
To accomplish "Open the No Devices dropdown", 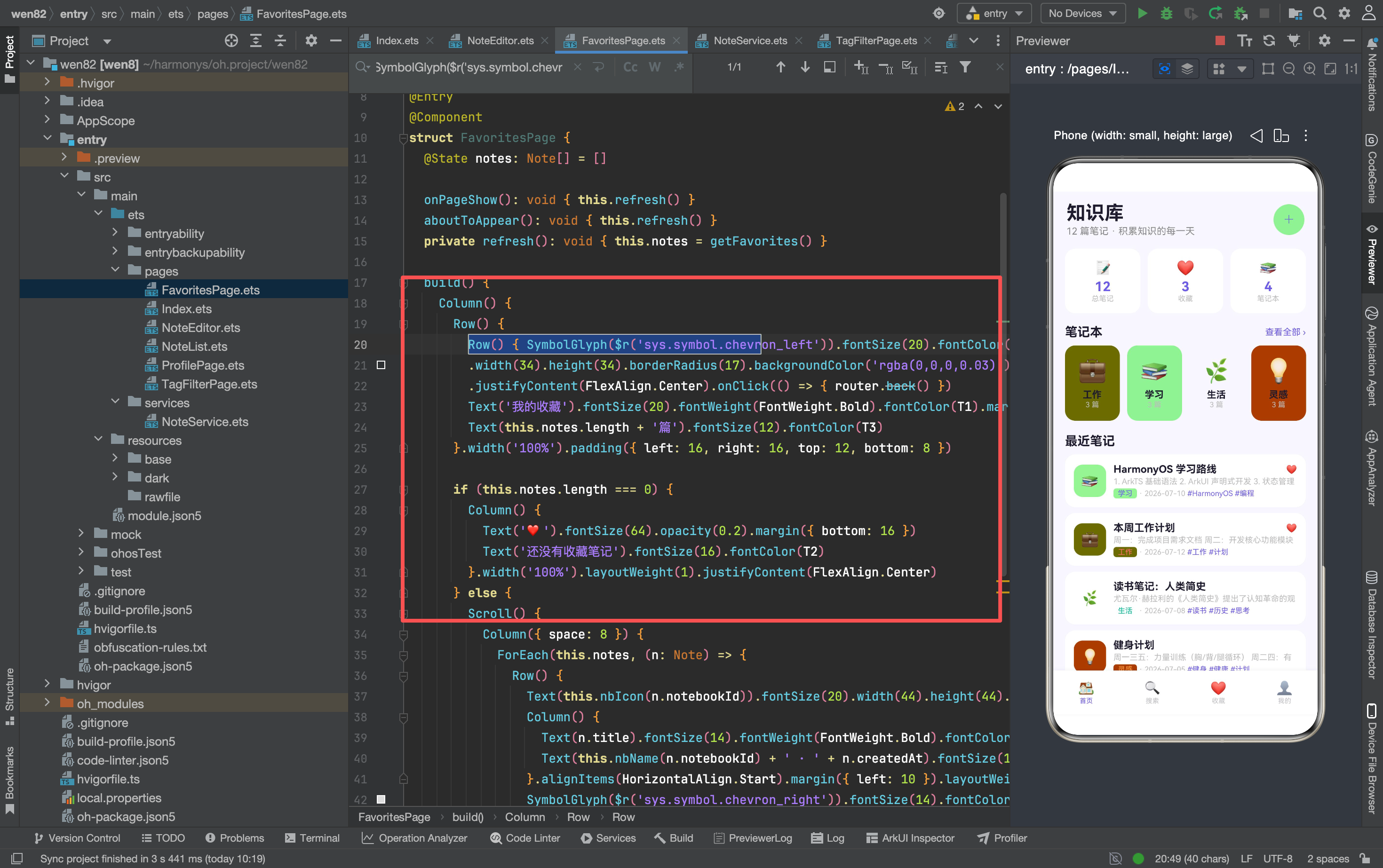I will pyautogui.click(x=1082, y=13).
